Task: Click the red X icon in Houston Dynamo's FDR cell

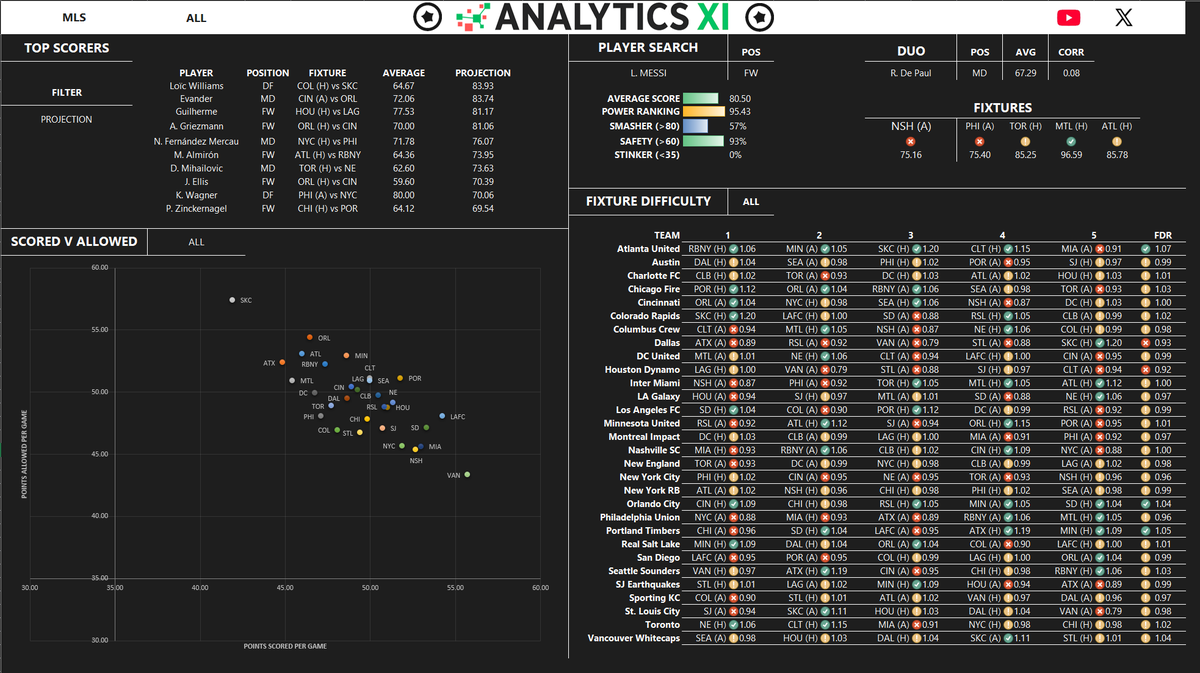Action: tap(1146, 369)
